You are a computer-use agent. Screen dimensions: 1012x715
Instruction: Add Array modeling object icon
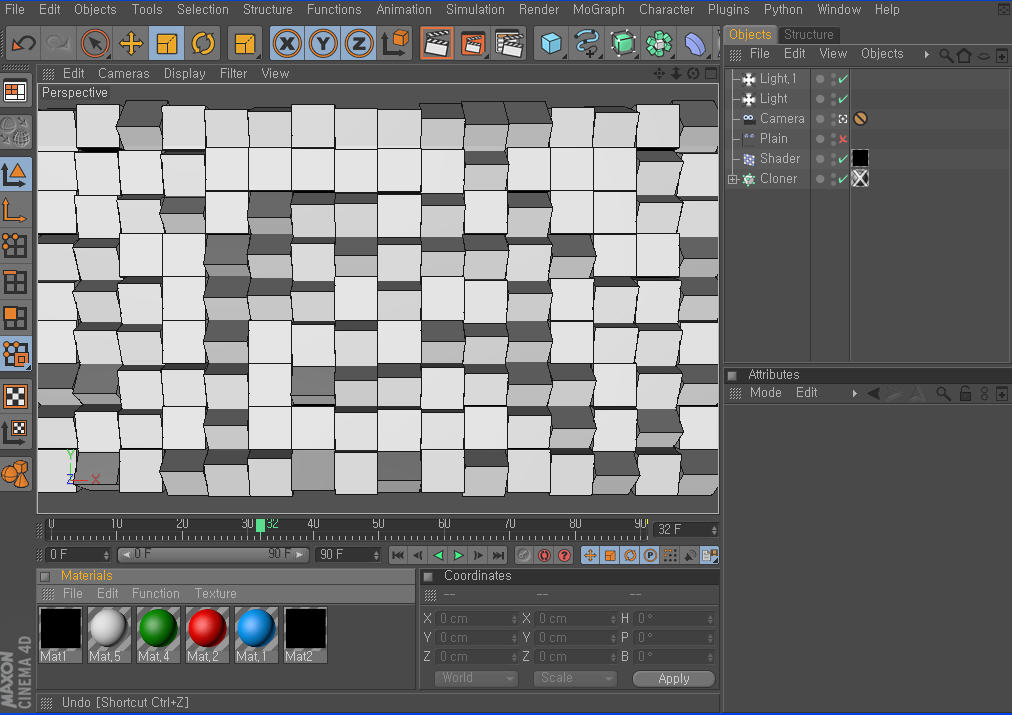tap(659, 43)
